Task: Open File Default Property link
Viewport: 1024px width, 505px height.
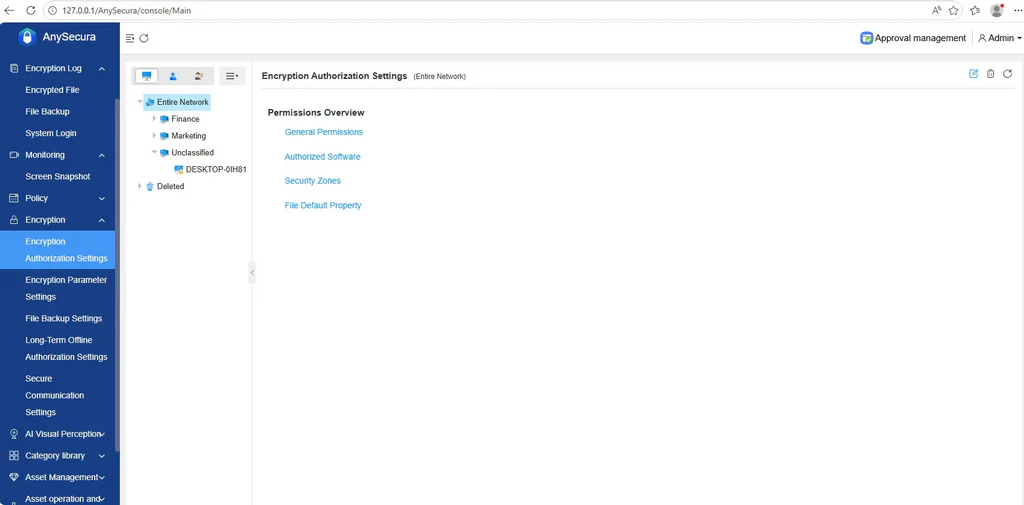Action: (x=323, y=205)
